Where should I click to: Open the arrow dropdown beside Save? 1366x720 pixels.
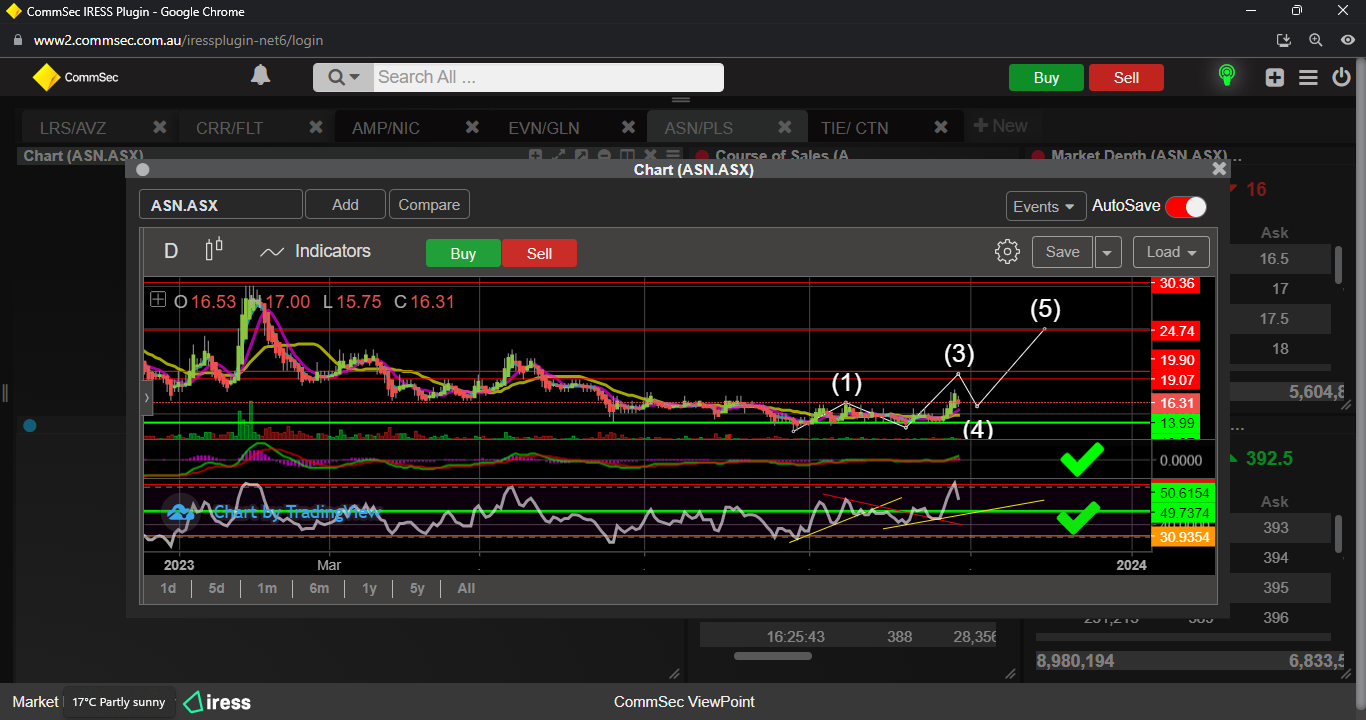[x=1107, y=253]
